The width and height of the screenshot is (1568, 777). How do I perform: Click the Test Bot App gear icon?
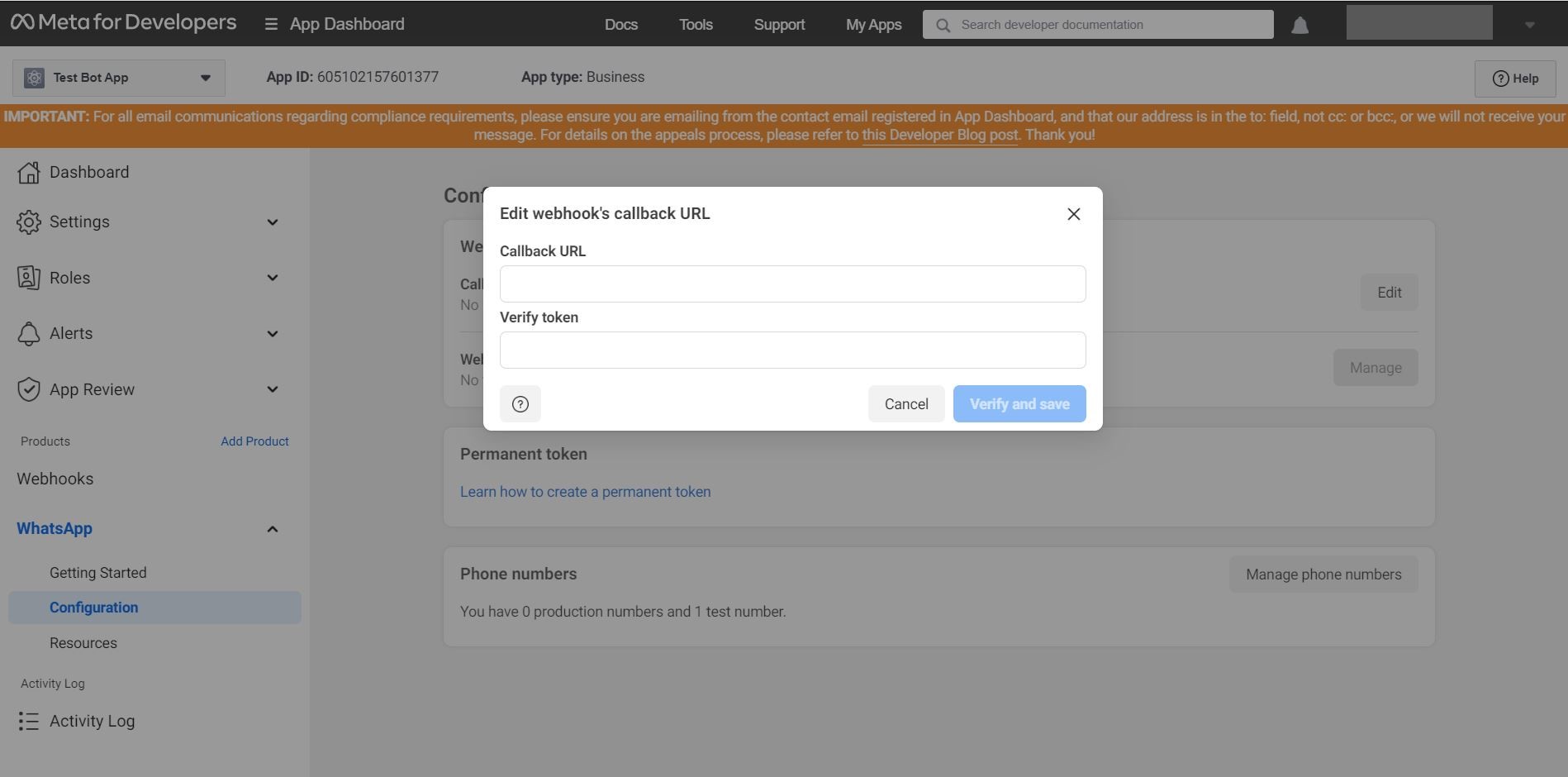click(34, 78)
